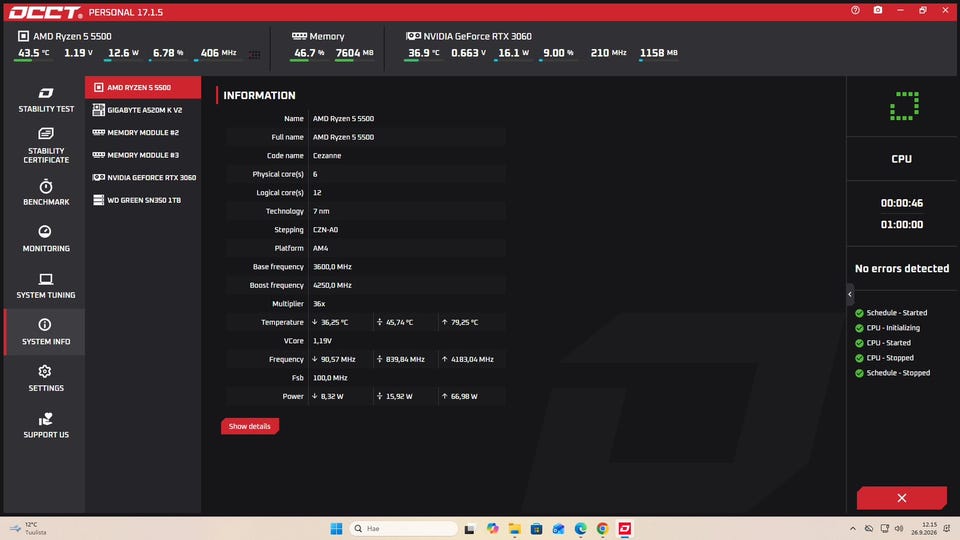Open the Benchmark section
960x540 pixels.
click(x=46, y=192)
